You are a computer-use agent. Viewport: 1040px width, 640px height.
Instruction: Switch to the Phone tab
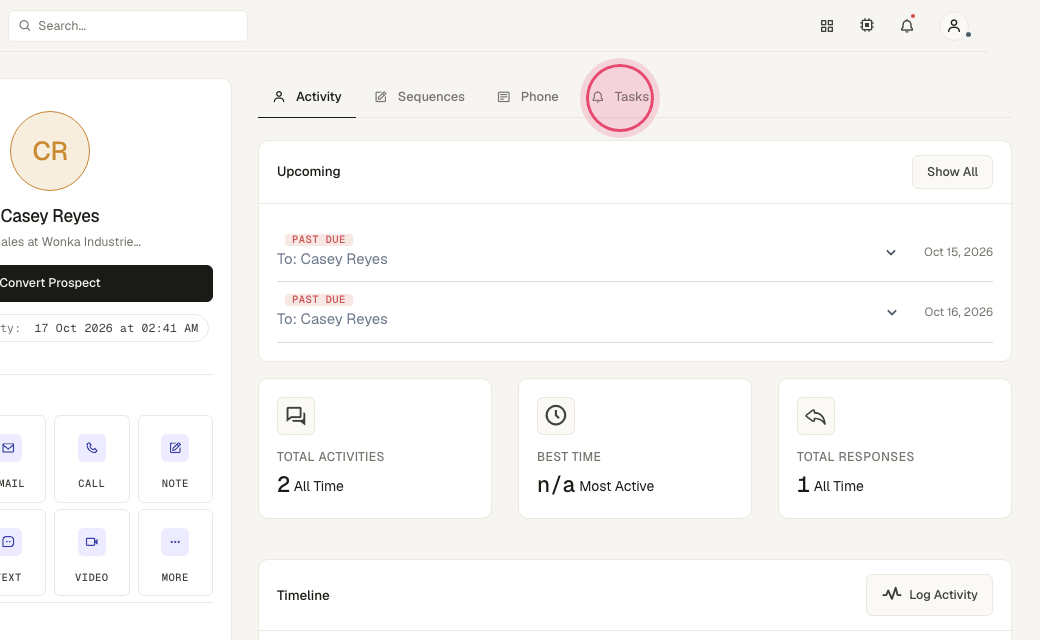point(528,97)
